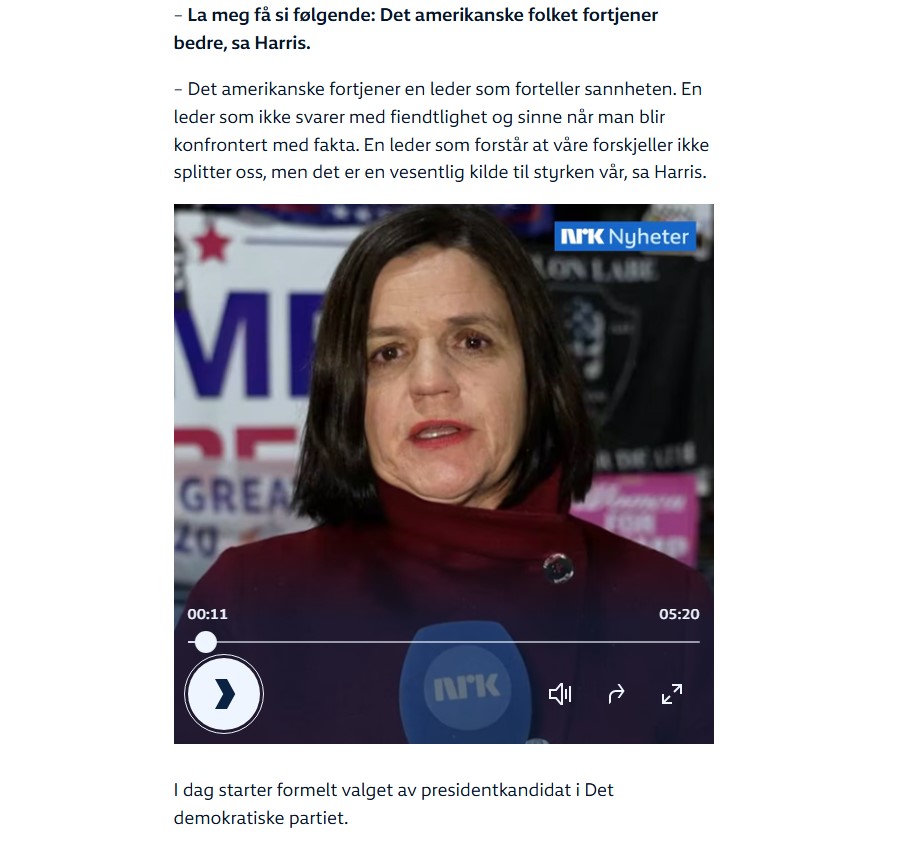Click the round button on the maroon coat

558,568
